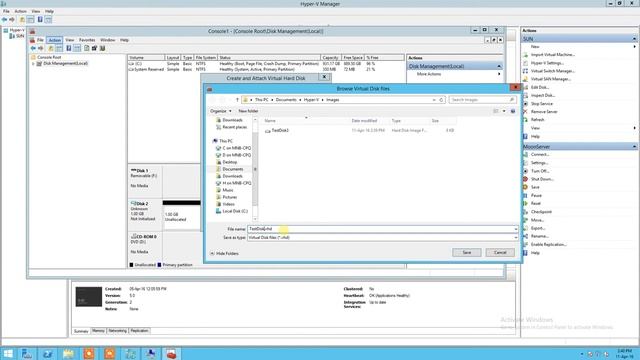Select Console Root in the Console1 tree
Screen dimensions: 640x360
[49, 58]
